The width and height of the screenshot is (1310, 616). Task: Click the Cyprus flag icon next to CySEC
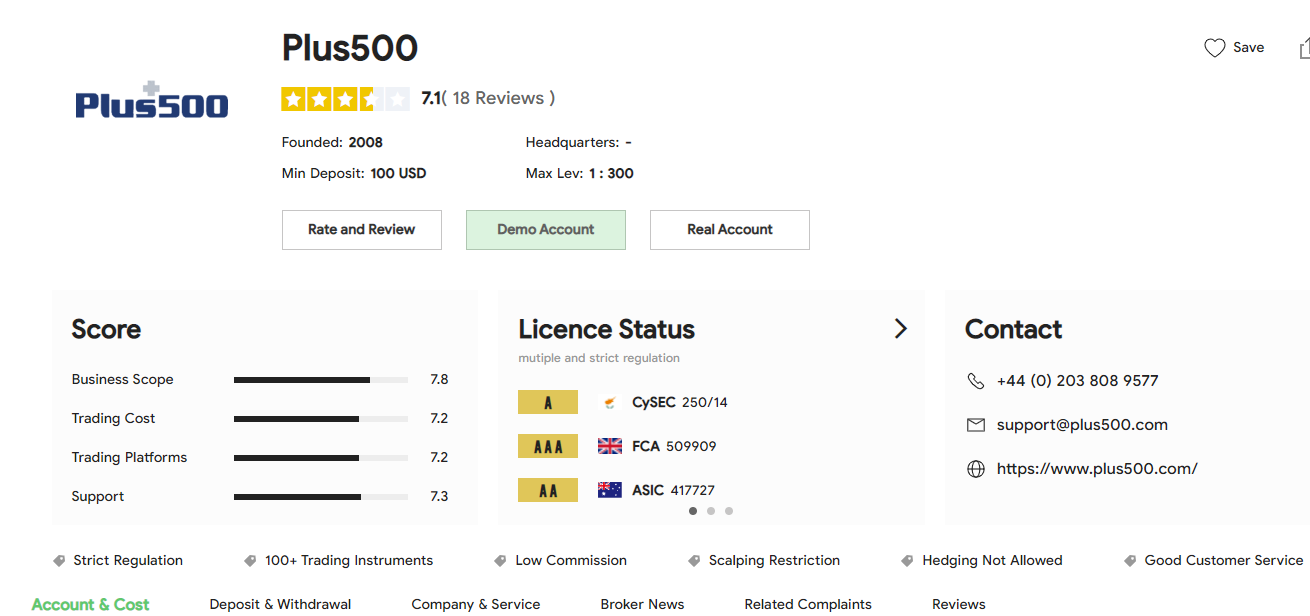[609, 403]
